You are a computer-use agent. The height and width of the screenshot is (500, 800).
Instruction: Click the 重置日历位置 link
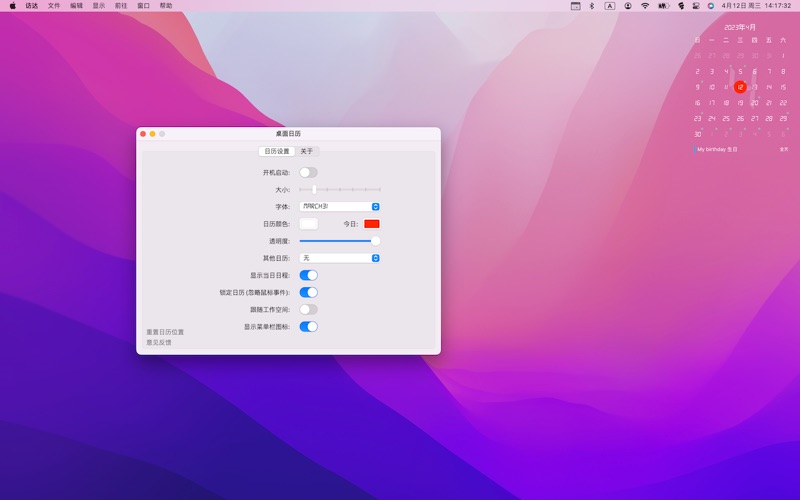pyautogui.click(x=165, y=332)
